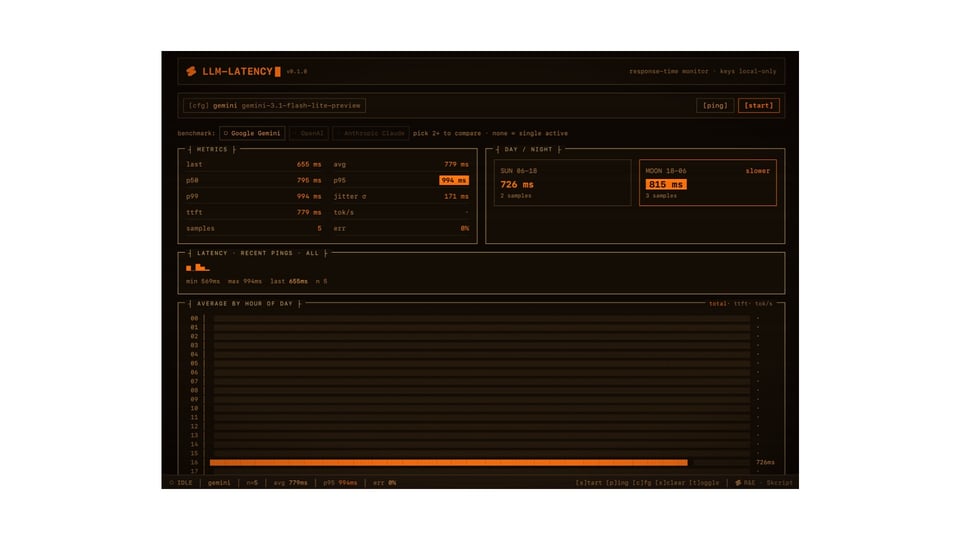
Task: Click '2 samples' under SUN card
Action: click(516, 196)
